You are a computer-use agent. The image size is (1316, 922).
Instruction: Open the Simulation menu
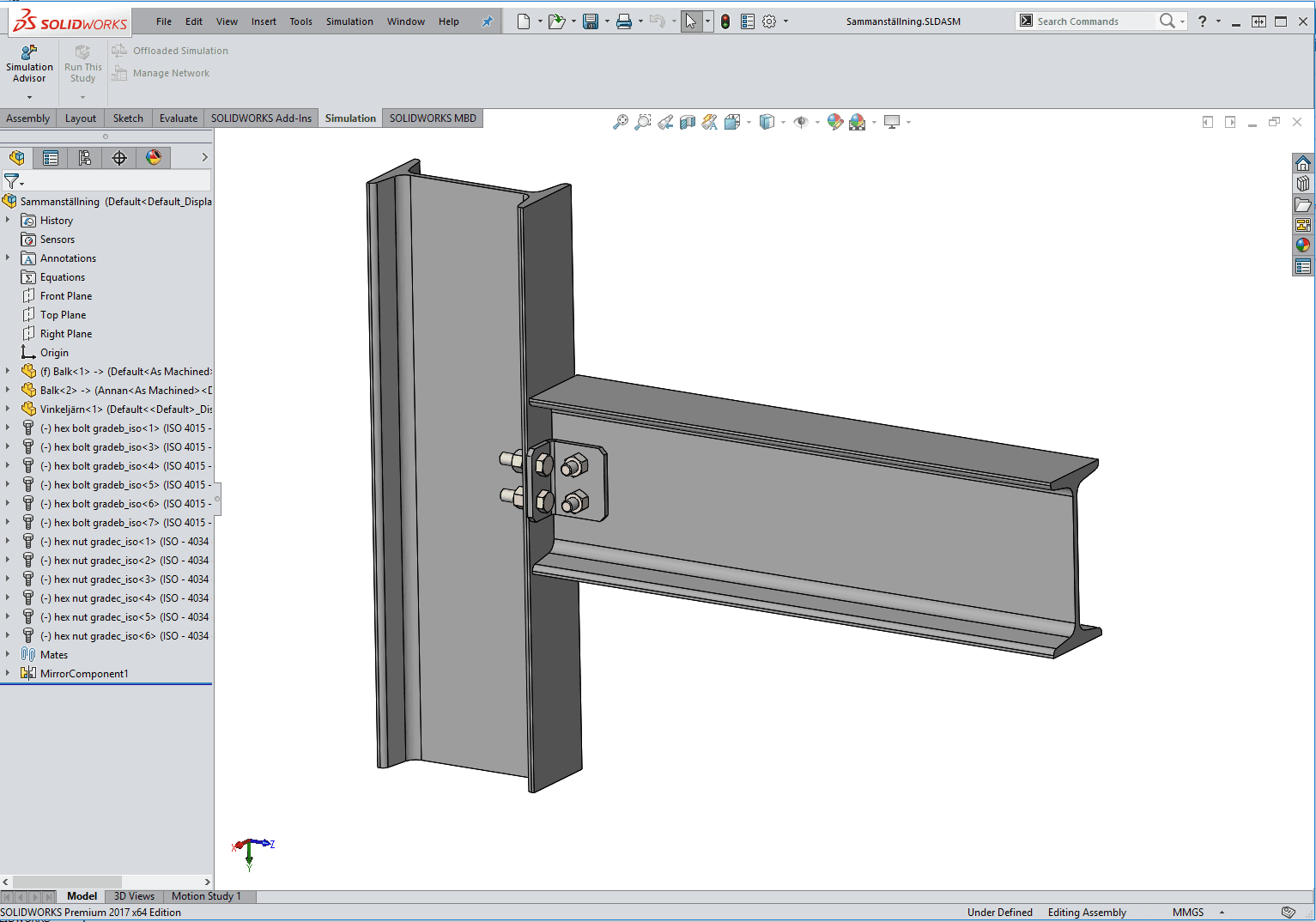tap(349, 21)
